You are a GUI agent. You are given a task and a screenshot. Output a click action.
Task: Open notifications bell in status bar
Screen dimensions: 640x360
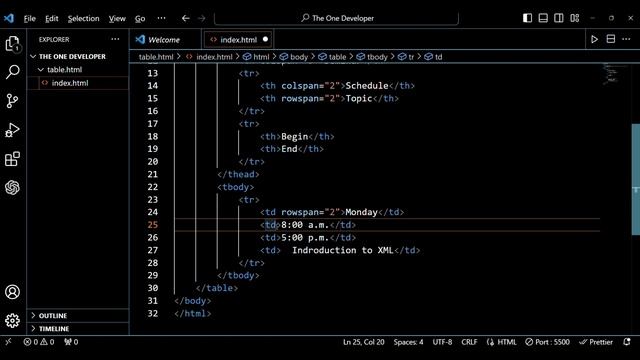627,342
